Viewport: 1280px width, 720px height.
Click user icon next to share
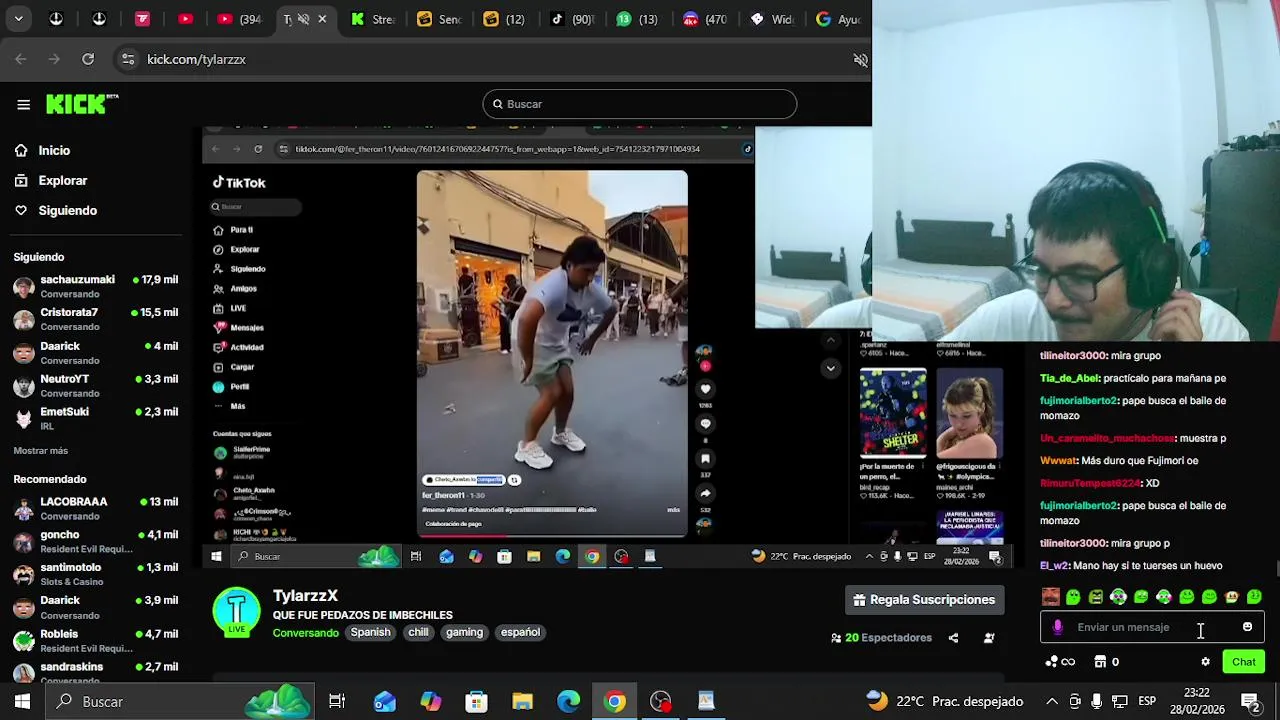point(989,638)
